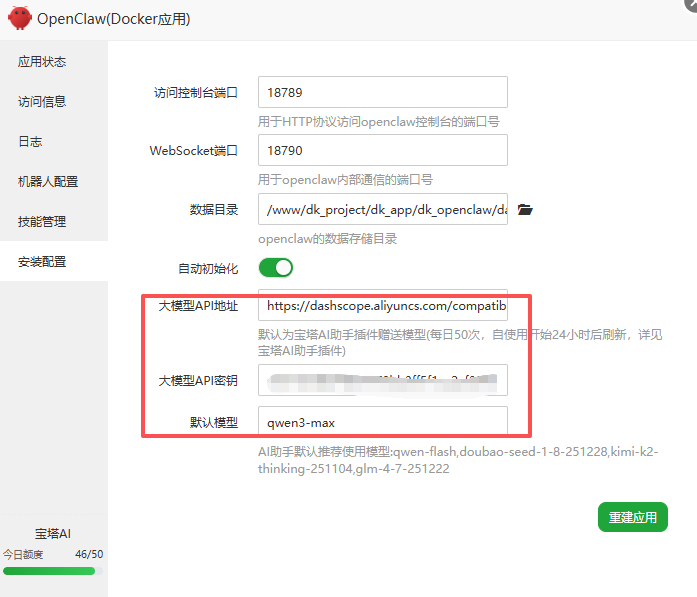The height and width of the screenshot is (597, 697).
Task: Click the WebSocket端口 field showing 18790
Action: pyautogui.click(x=382, y=151)
